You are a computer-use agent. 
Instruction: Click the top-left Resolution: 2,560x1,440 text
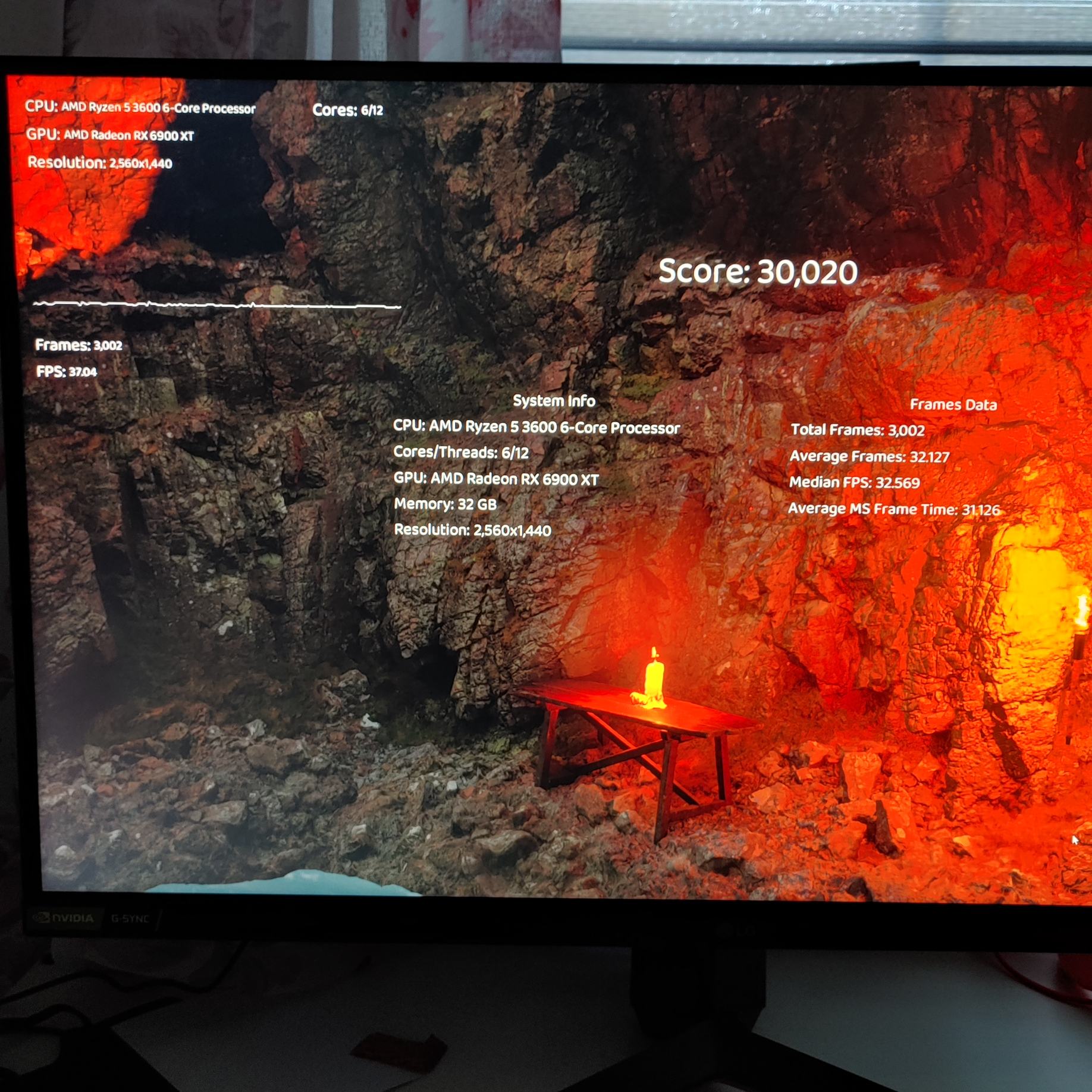[100, 162]
